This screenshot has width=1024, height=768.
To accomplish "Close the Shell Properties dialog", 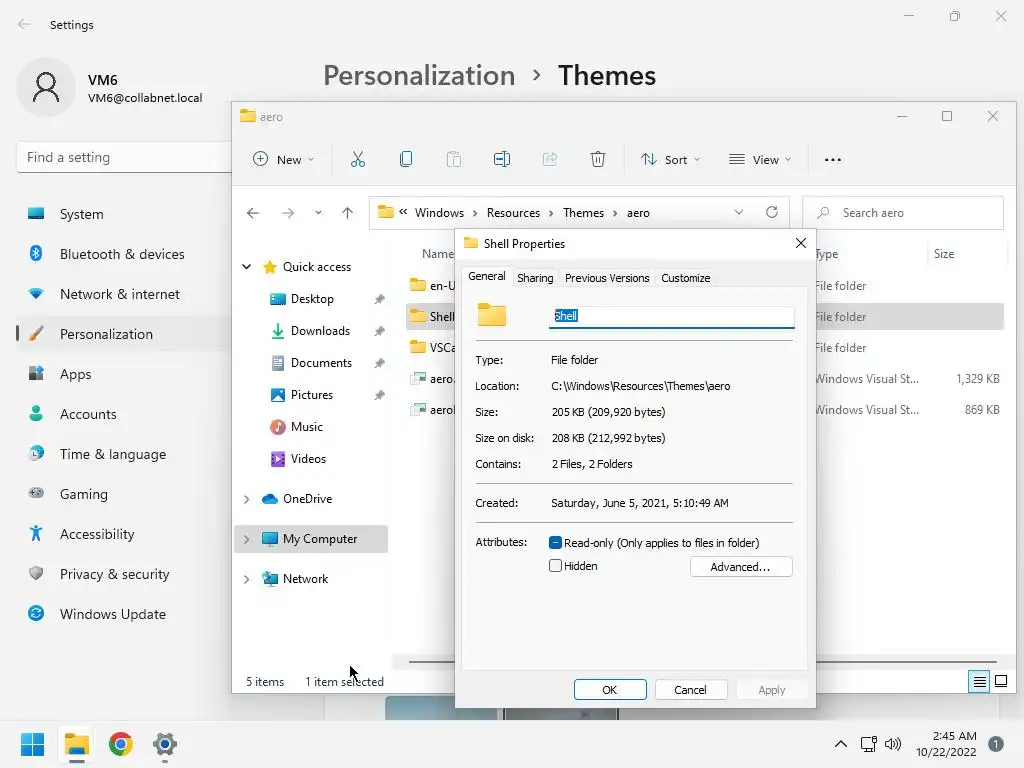I will (801, 243).
